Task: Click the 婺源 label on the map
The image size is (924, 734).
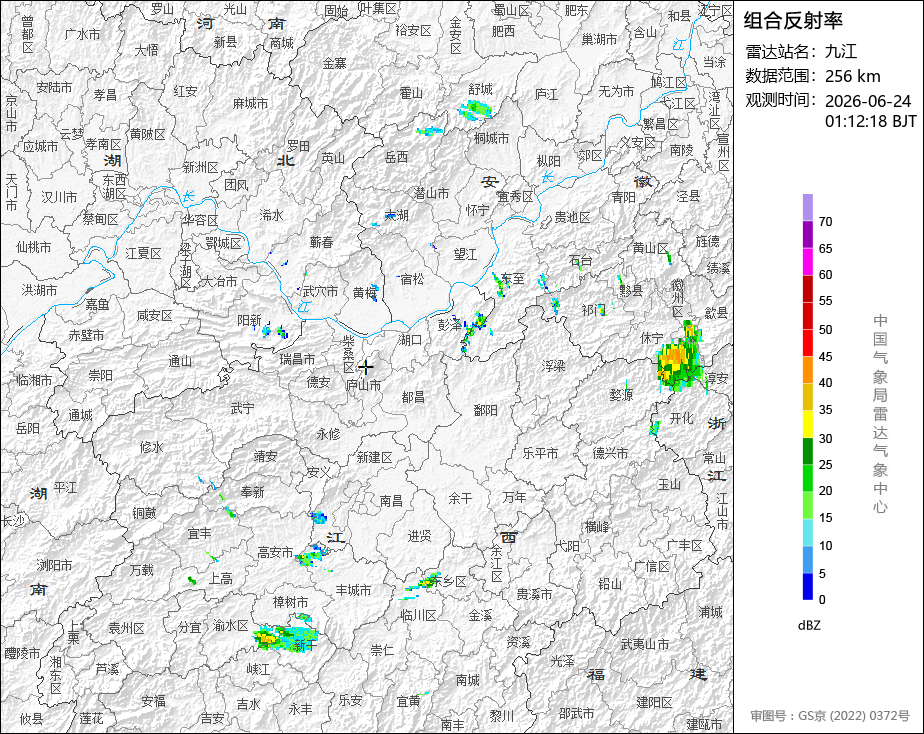Action: click(621, 395)
